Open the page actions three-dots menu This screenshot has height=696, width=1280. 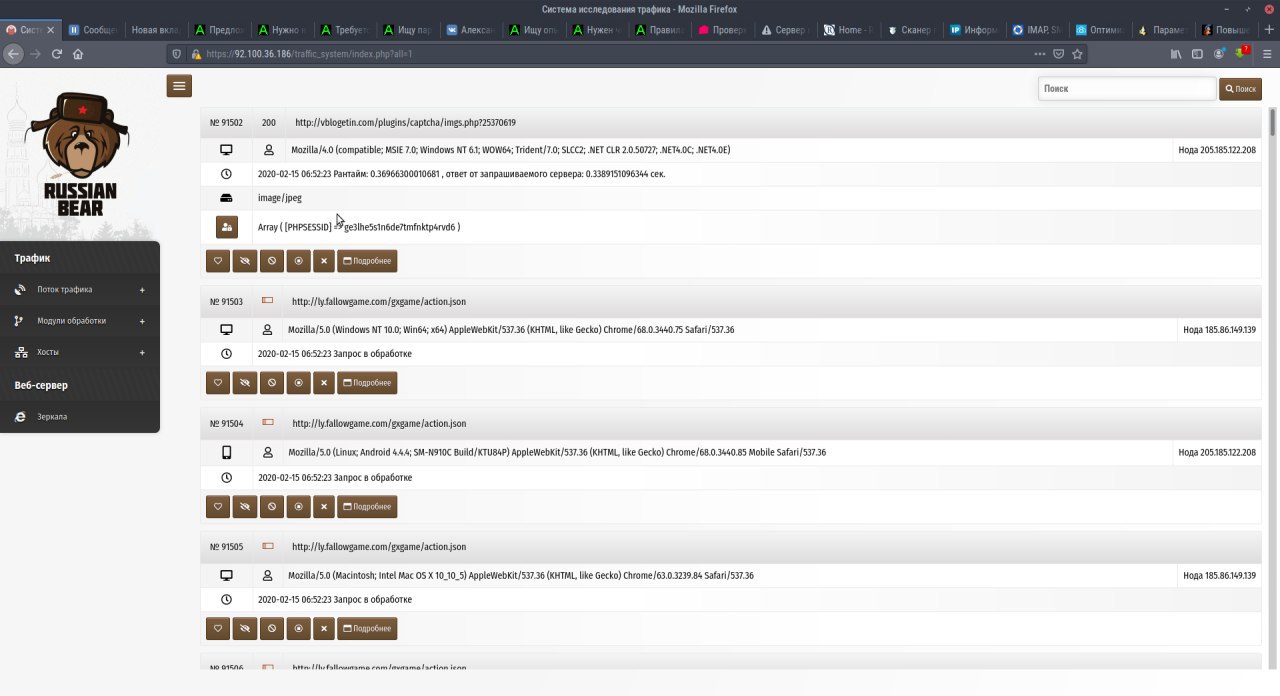point(1041,54)
